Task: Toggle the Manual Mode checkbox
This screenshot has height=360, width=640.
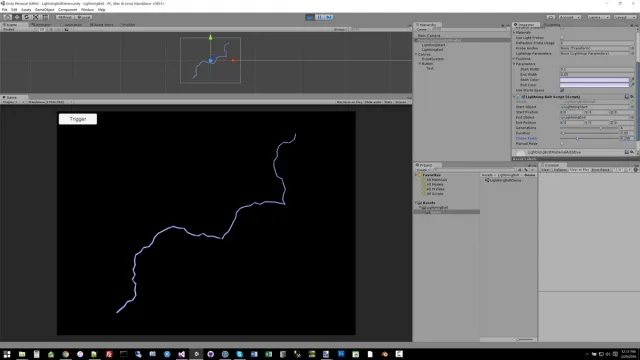Action: pos(562,144)
